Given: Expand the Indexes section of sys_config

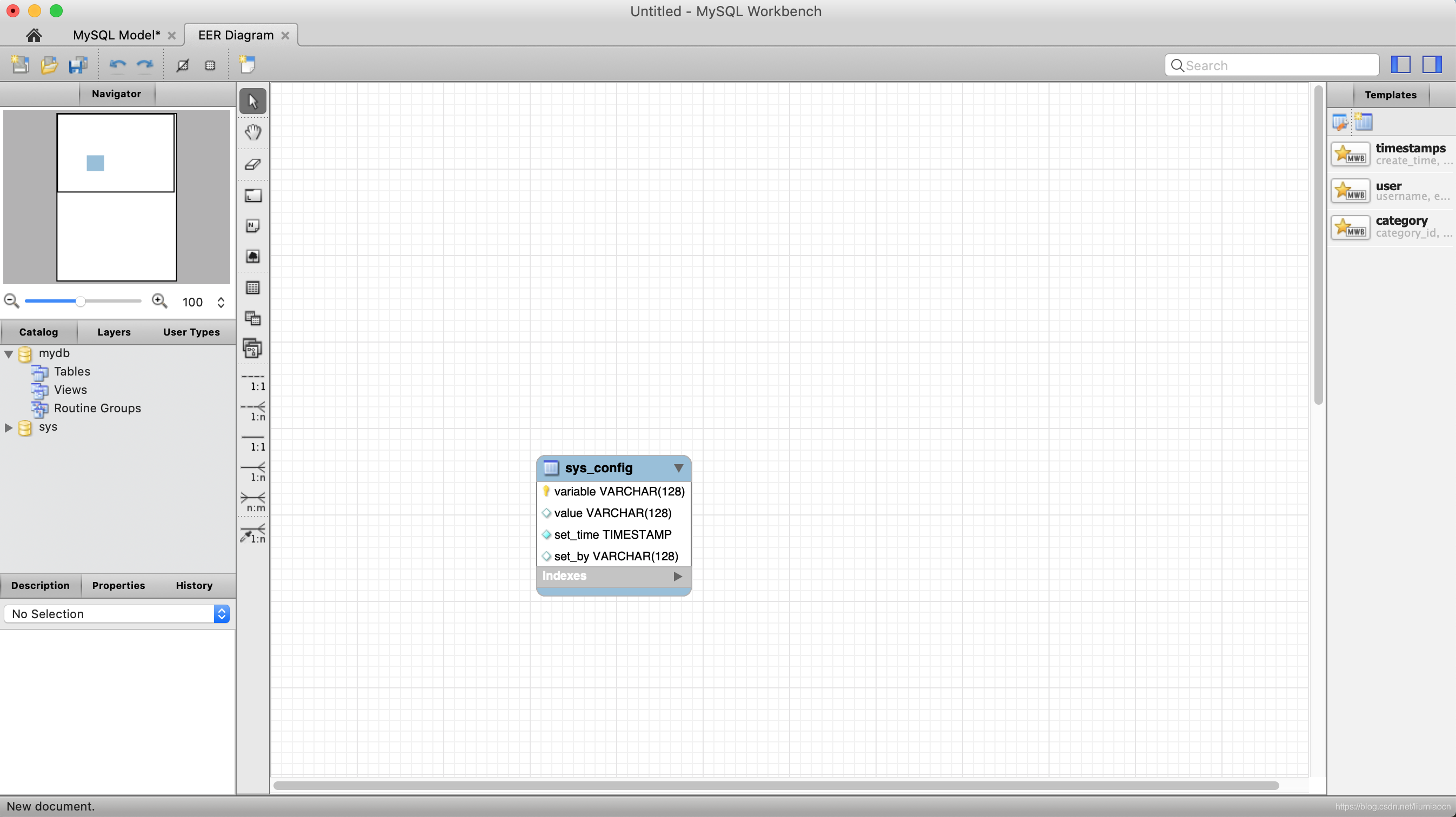Looking at the screenshot, I should [x=678, y=577].
